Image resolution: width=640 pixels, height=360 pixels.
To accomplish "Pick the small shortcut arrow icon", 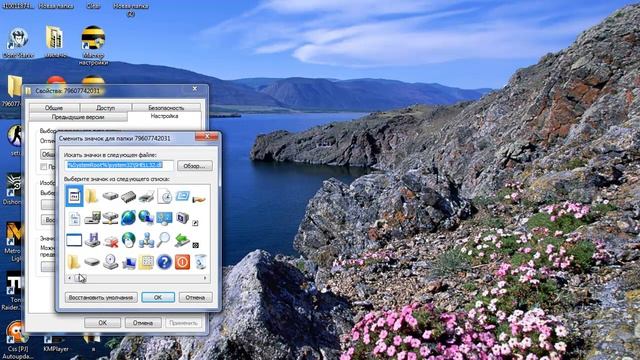I will pos(196,223).
